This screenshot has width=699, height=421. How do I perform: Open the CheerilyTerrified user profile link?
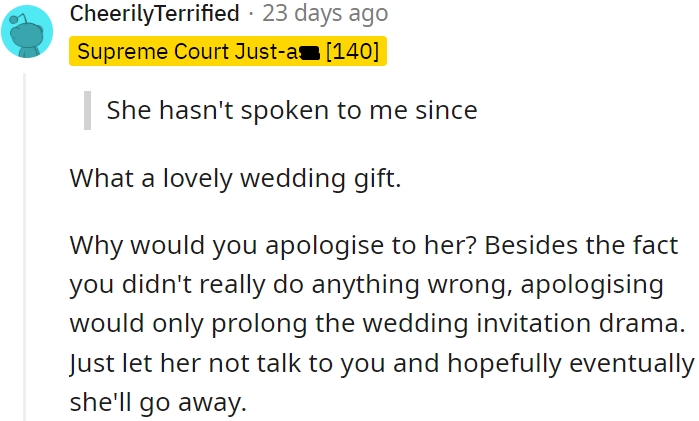154,14
